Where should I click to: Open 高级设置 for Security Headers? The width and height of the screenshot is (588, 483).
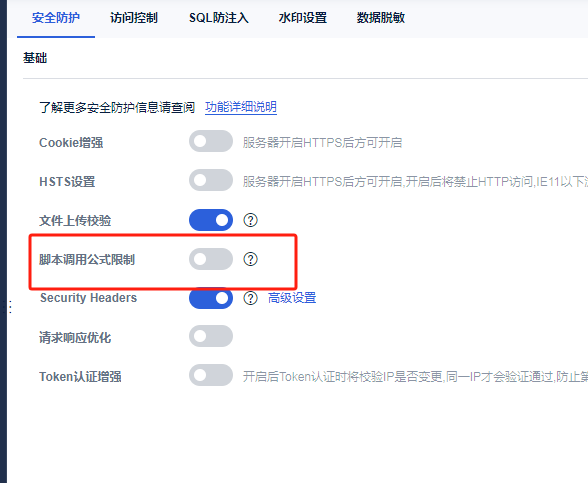(x=292, y=298)
